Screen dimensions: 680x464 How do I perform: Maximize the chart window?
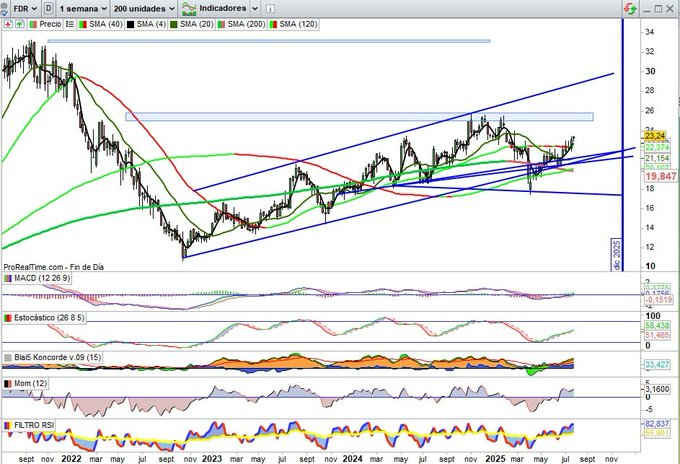point(658,9)
